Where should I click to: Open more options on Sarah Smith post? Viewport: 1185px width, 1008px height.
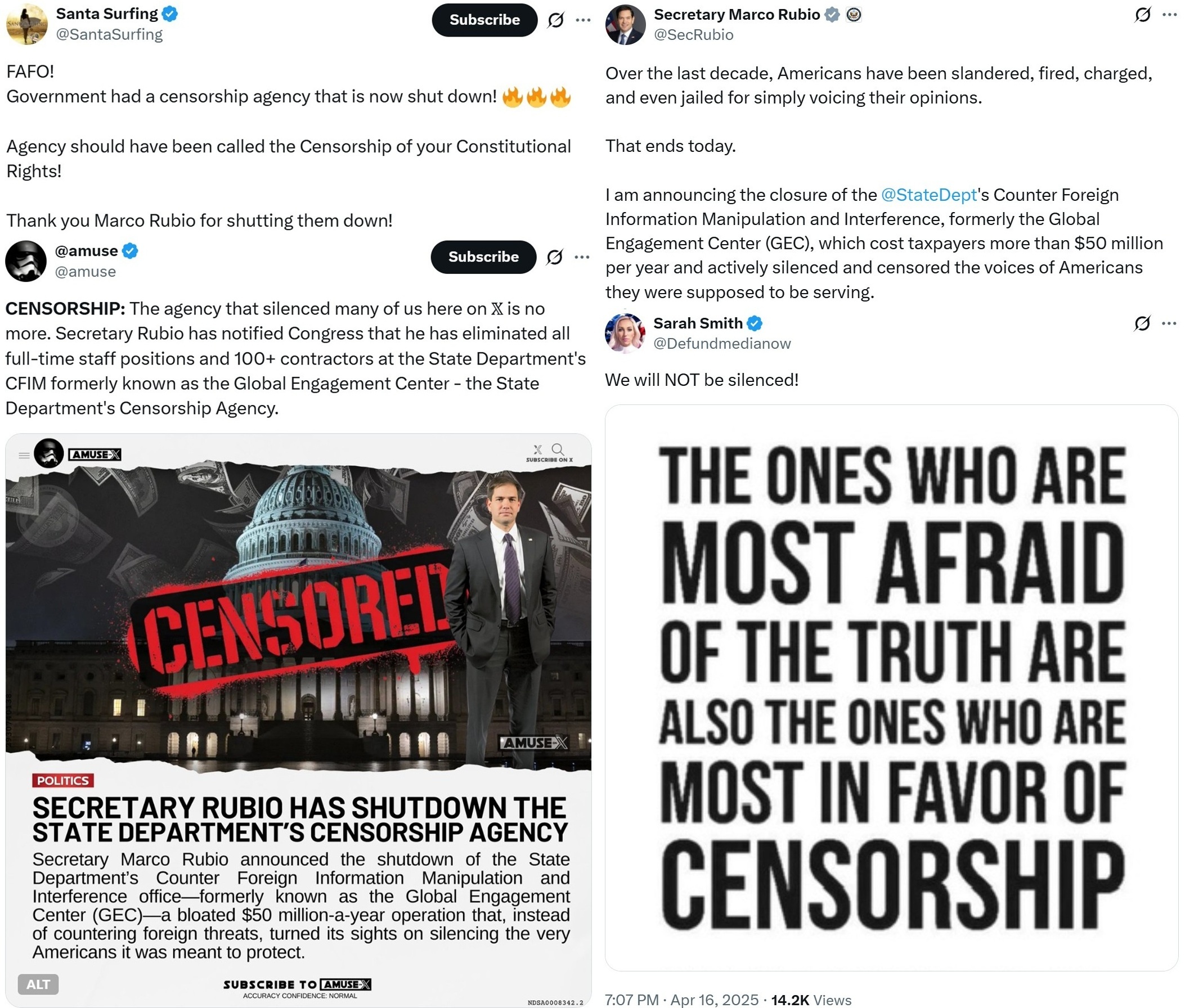1169,323
